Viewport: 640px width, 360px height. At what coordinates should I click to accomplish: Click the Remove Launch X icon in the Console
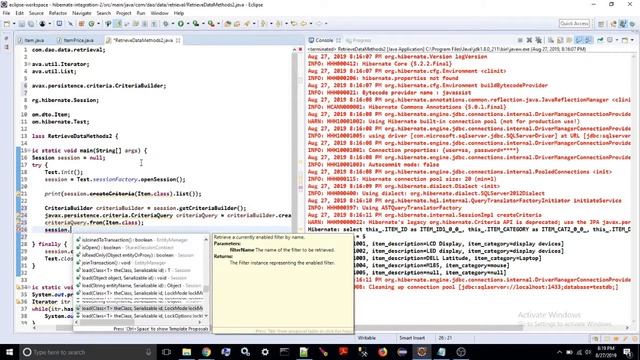[x=529, y=40]
